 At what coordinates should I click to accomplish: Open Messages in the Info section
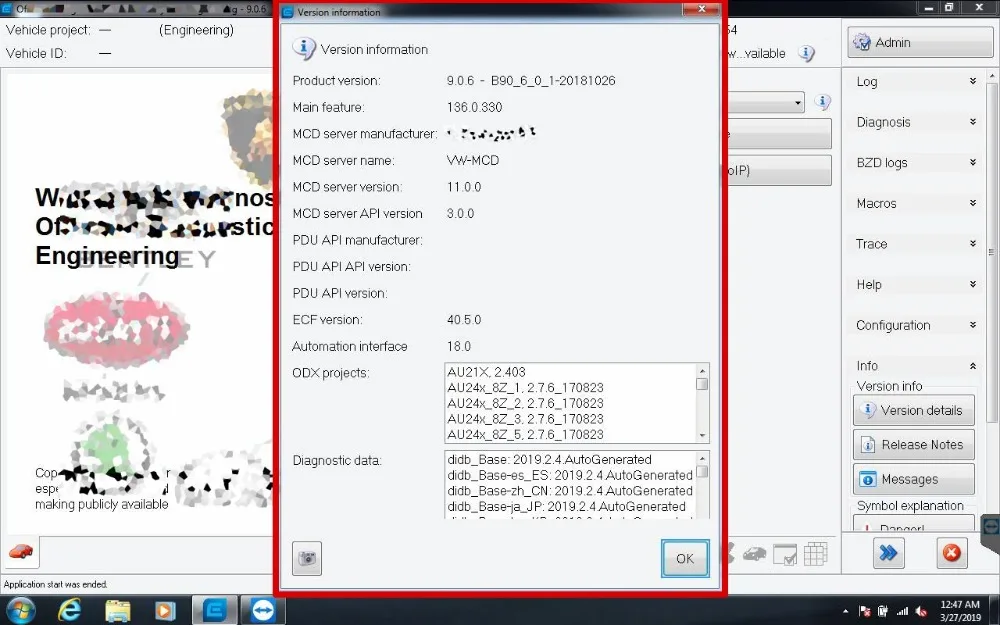[x=913, y=479]
